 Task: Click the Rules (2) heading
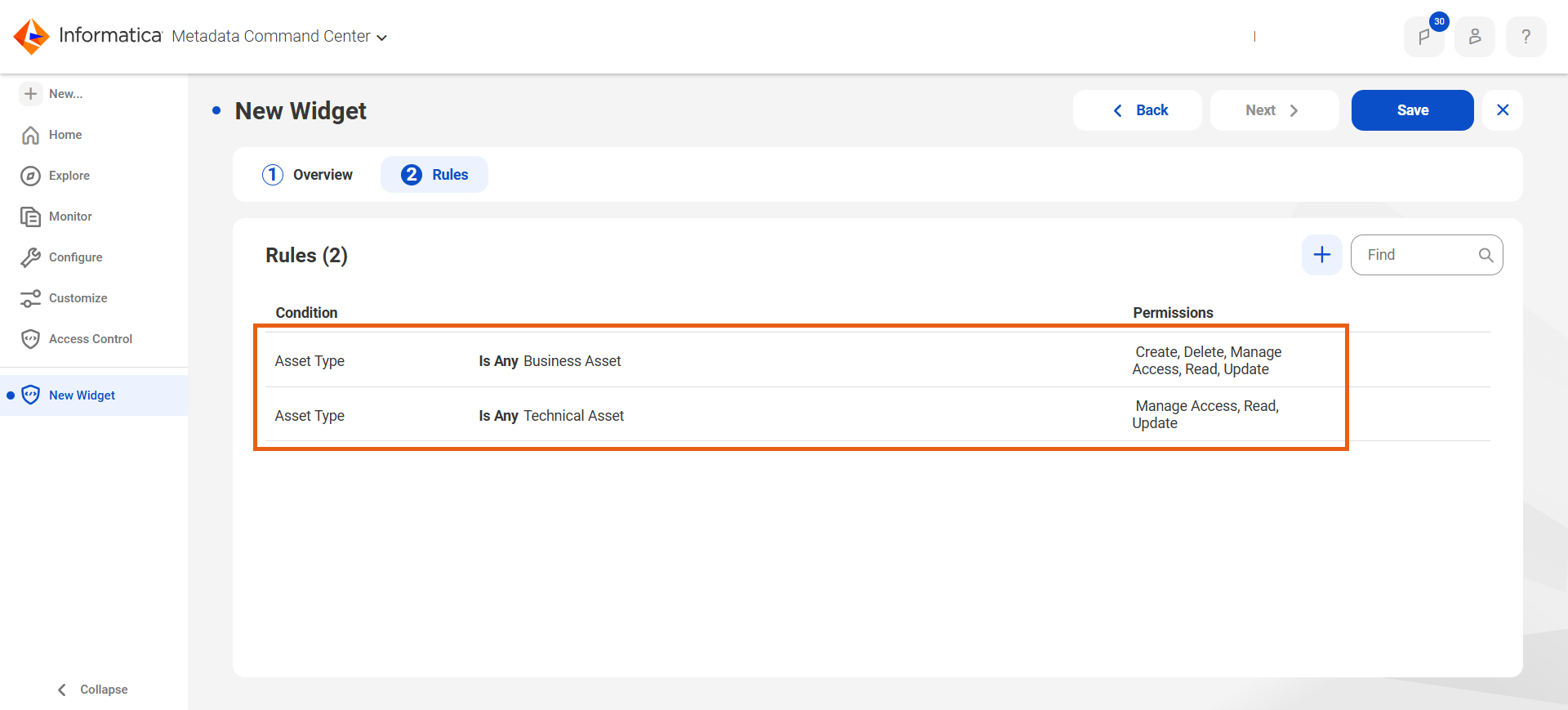coord(306,256)
